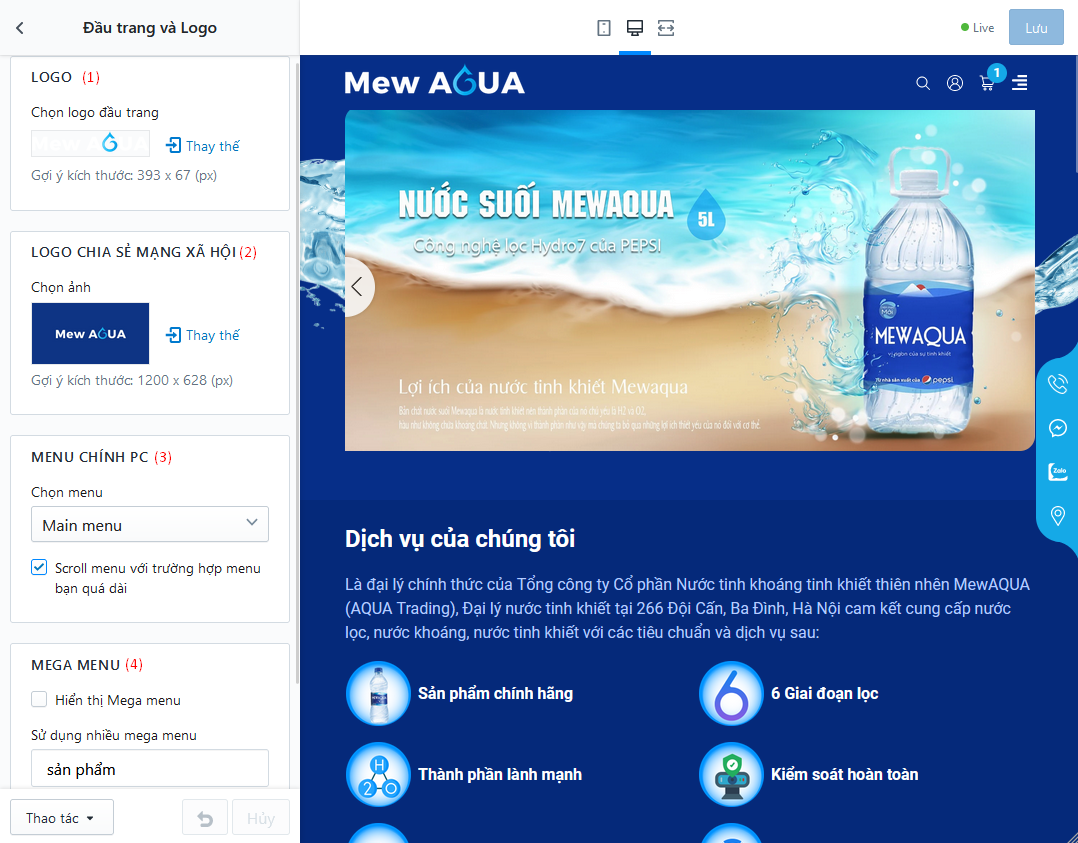Open the Thao tác dropdown
Image resolution: width=1078 pixels, height=843 pixels.
point(62,818)
